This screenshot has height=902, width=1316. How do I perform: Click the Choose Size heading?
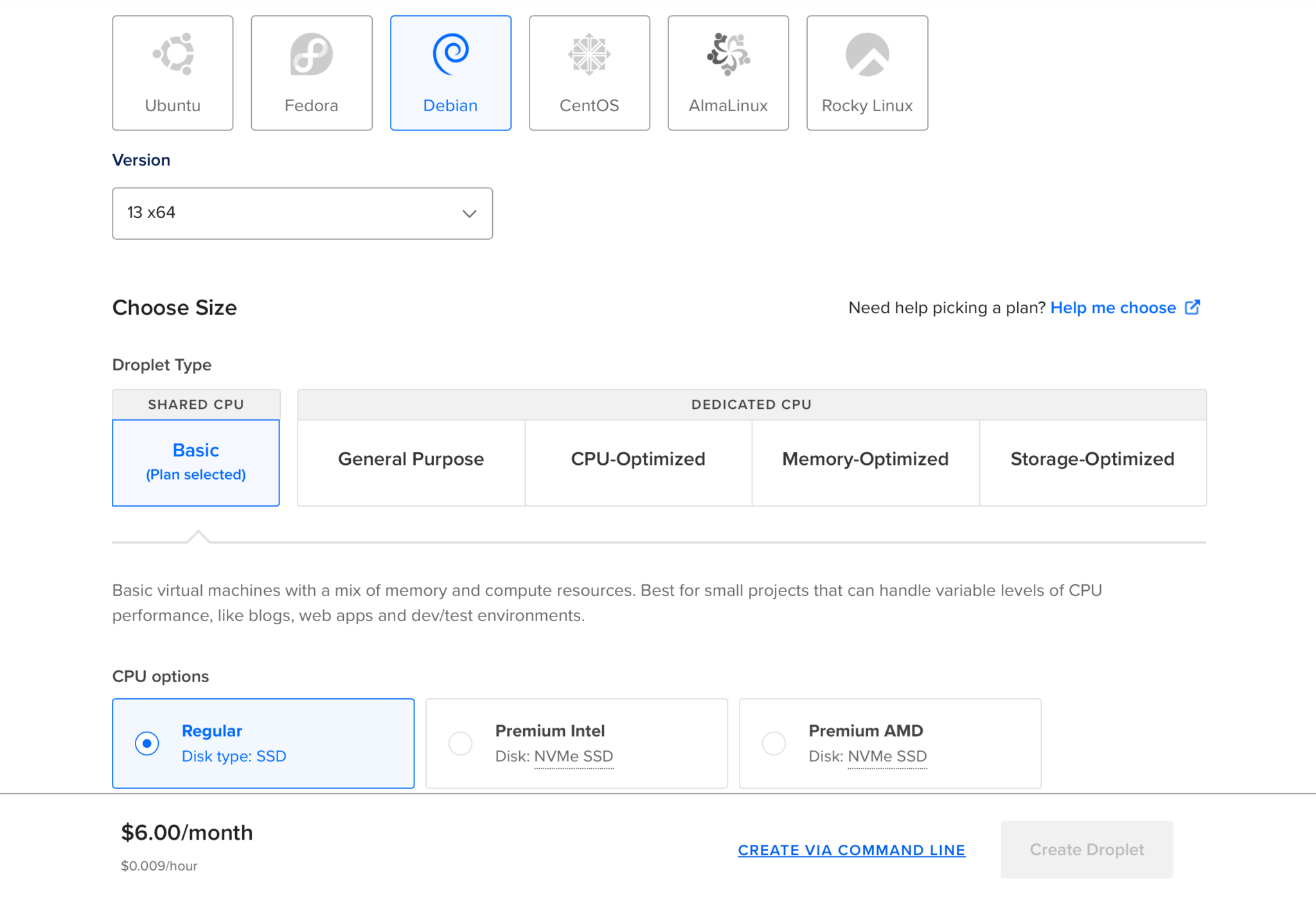[175, 308]
